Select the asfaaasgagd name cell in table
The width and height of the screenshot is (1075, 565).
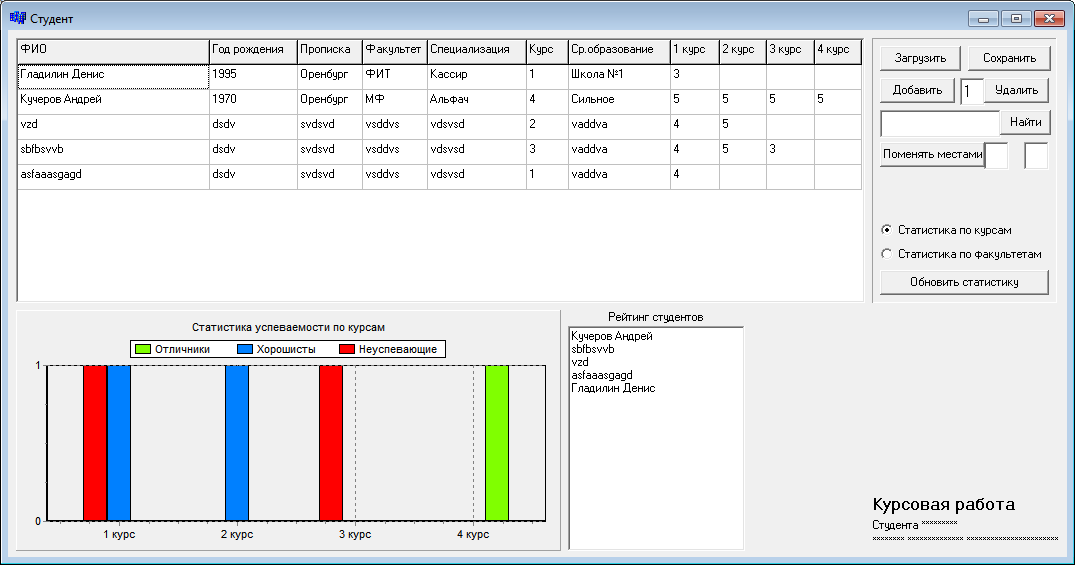113,176
